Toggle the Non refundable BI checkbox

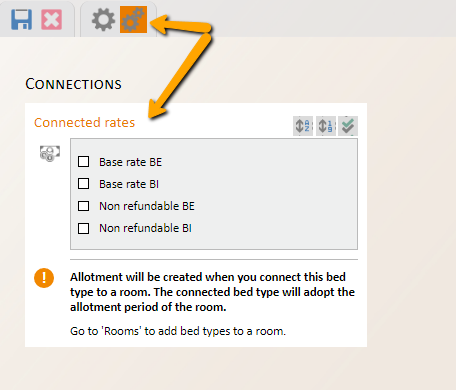83,228
